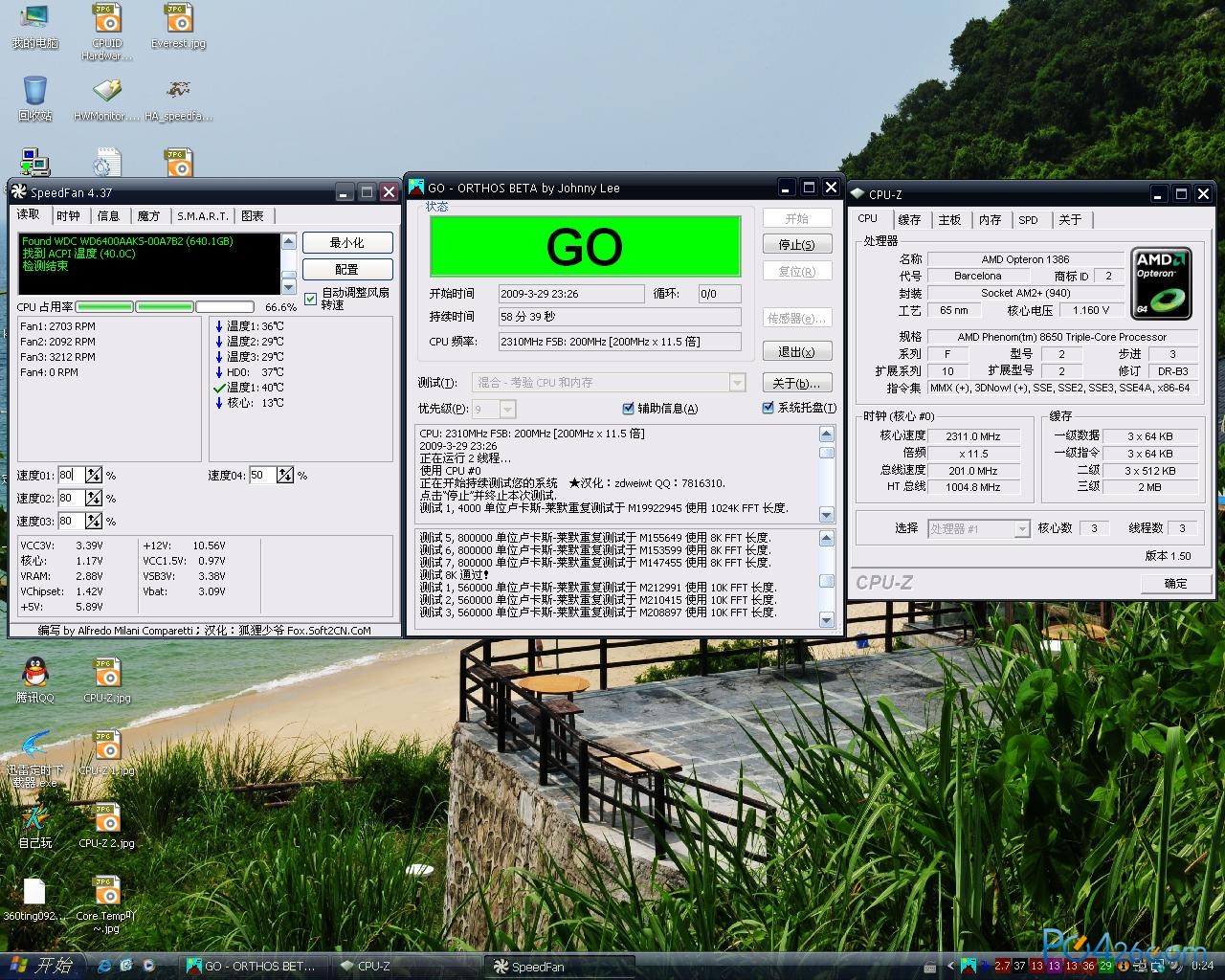The width and height of the screenshot is (1225, 980).
Task: Click the 开始时间 field in ORTHOS
Action: (570, 294)
